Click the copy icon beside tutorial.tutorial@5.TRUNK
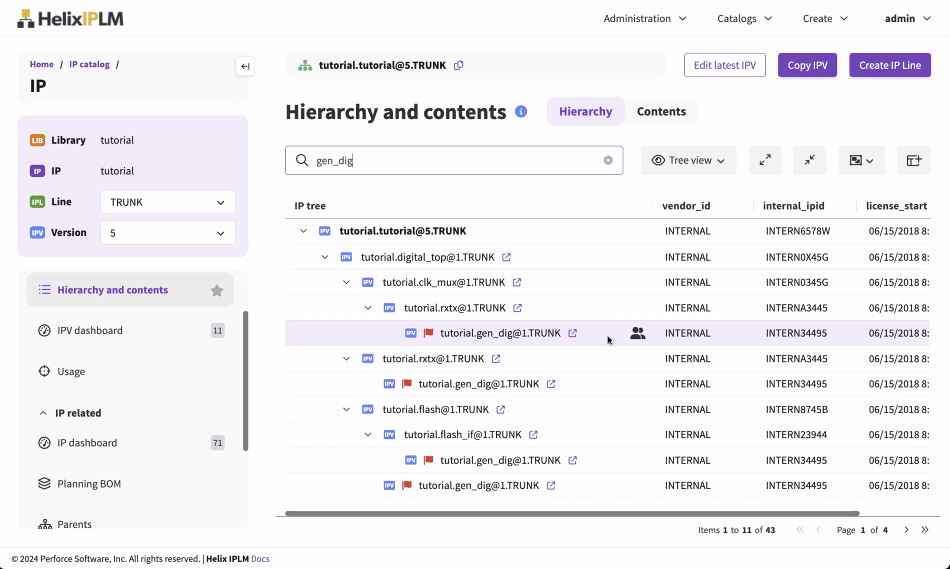 (459, 66)
